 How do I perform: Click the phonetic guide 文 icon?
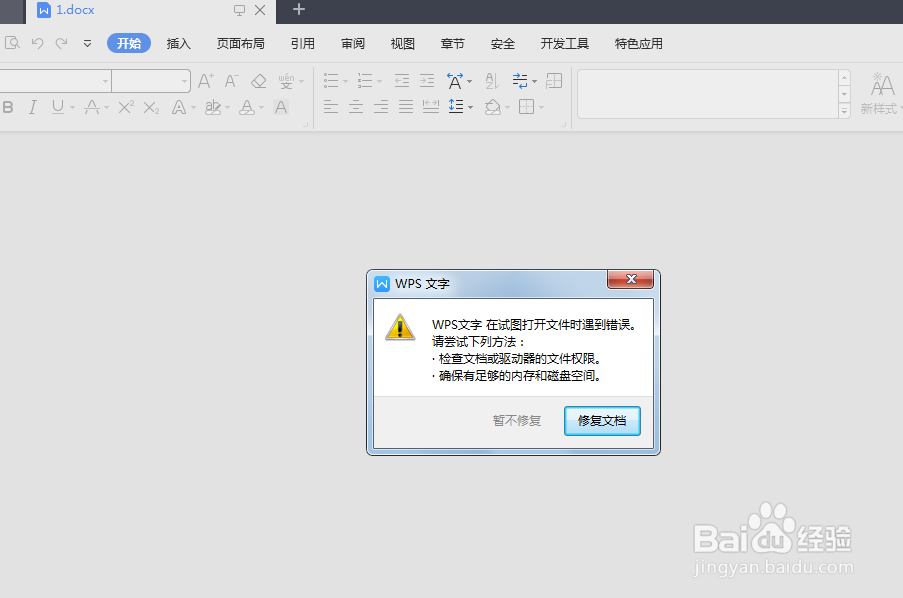coord(286,81)
